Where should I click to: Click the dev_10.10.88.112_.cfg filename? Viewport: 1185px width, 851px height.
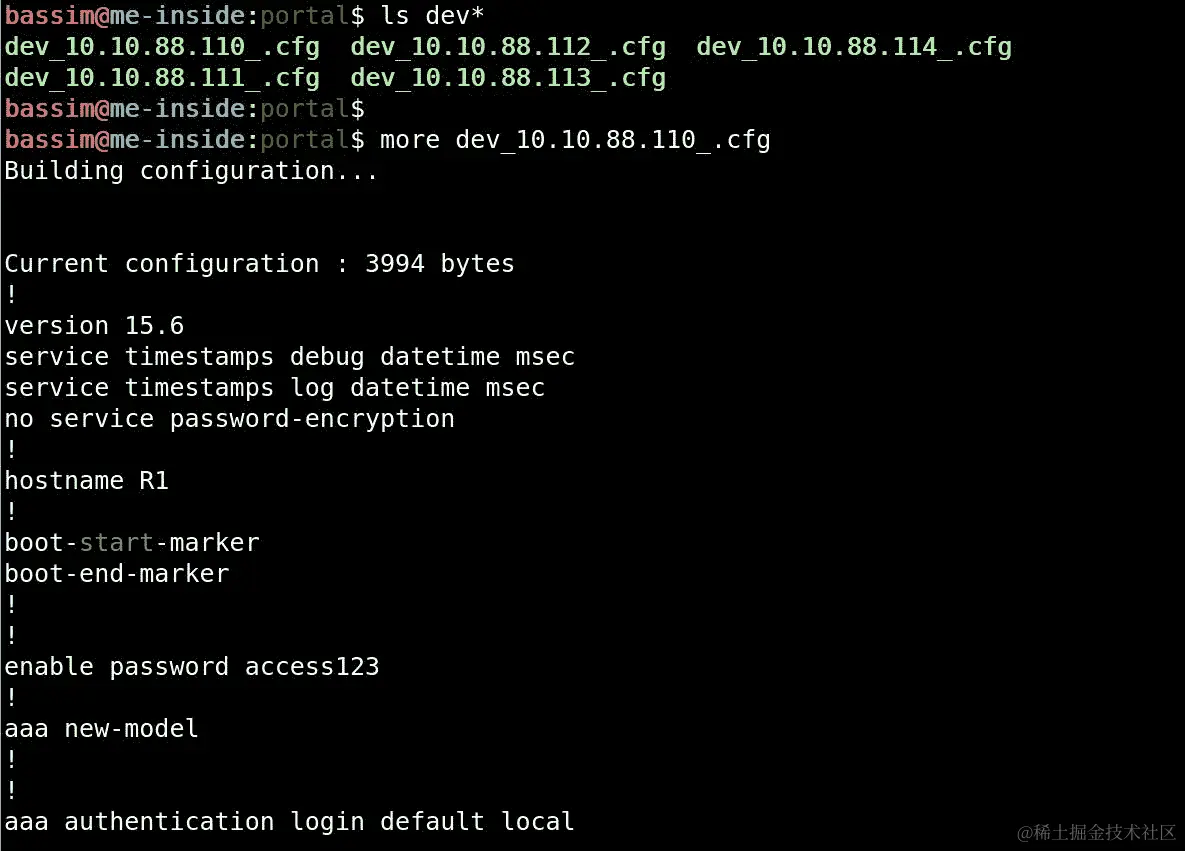508,47
